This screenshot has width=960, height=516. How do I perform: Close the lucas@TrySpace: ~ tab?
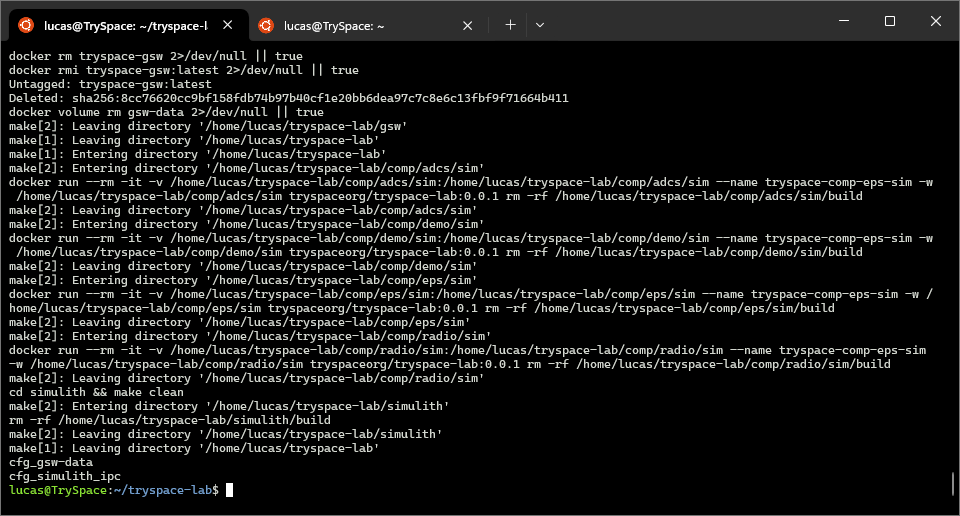467,26
